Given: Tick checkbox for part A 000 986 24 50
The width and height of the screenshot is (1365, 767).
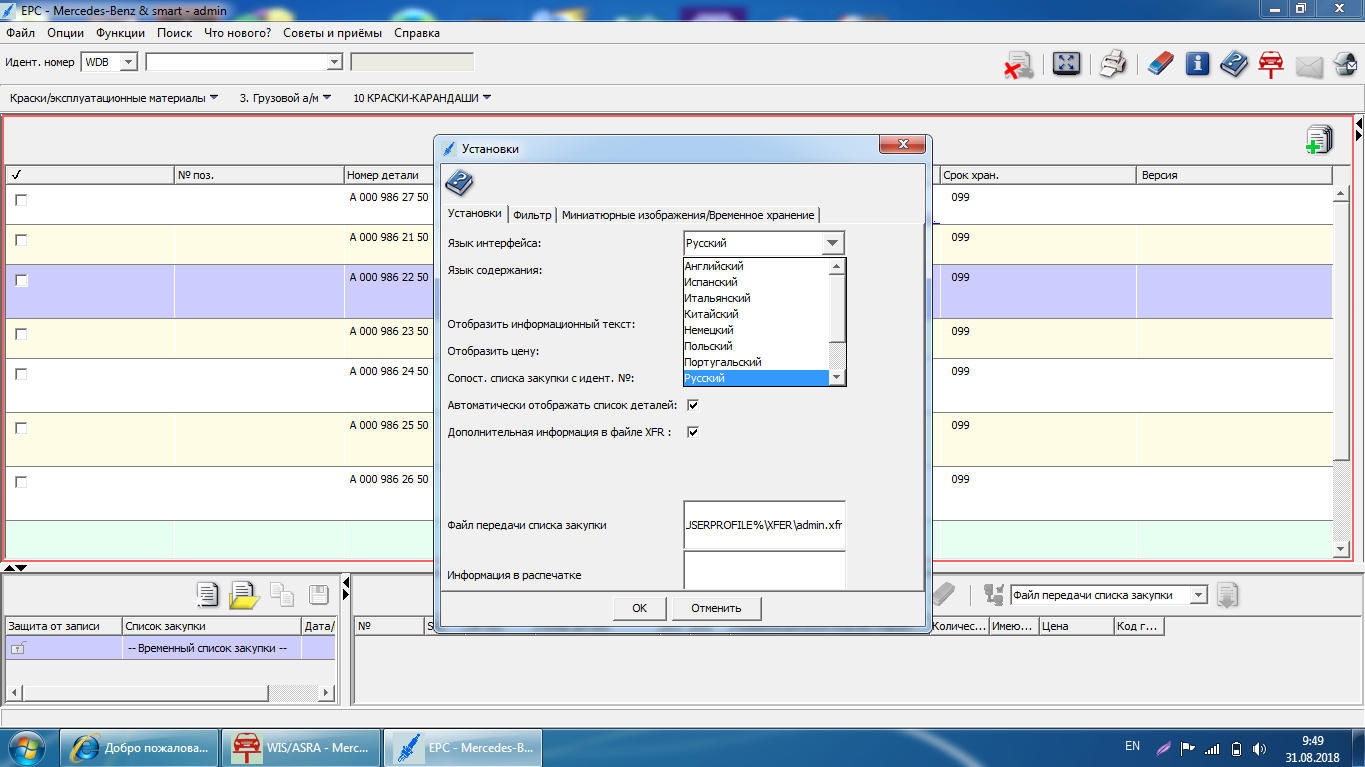Looking at the screenshot, I should click(x=21, y=374).
